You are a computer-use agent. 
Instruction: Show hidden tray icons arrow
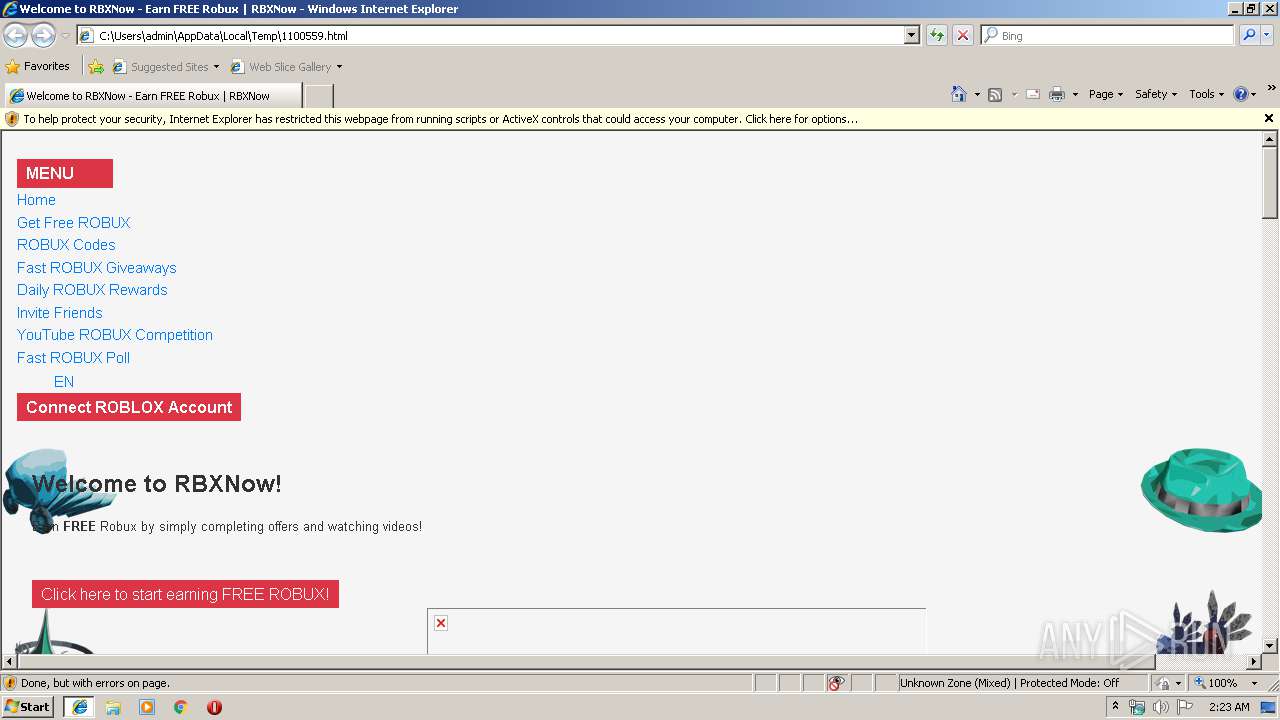tap(1115, 706)
